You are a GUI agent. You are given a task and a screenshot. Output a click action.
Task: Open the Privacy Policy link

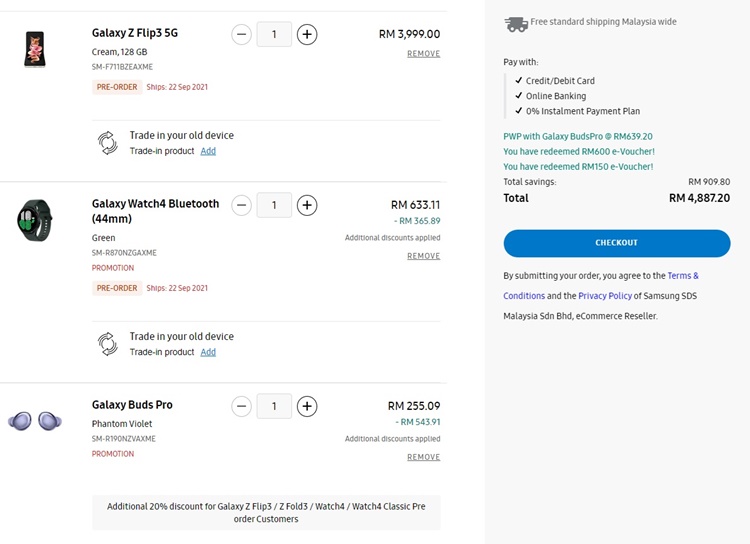click(x=605, y=296)
